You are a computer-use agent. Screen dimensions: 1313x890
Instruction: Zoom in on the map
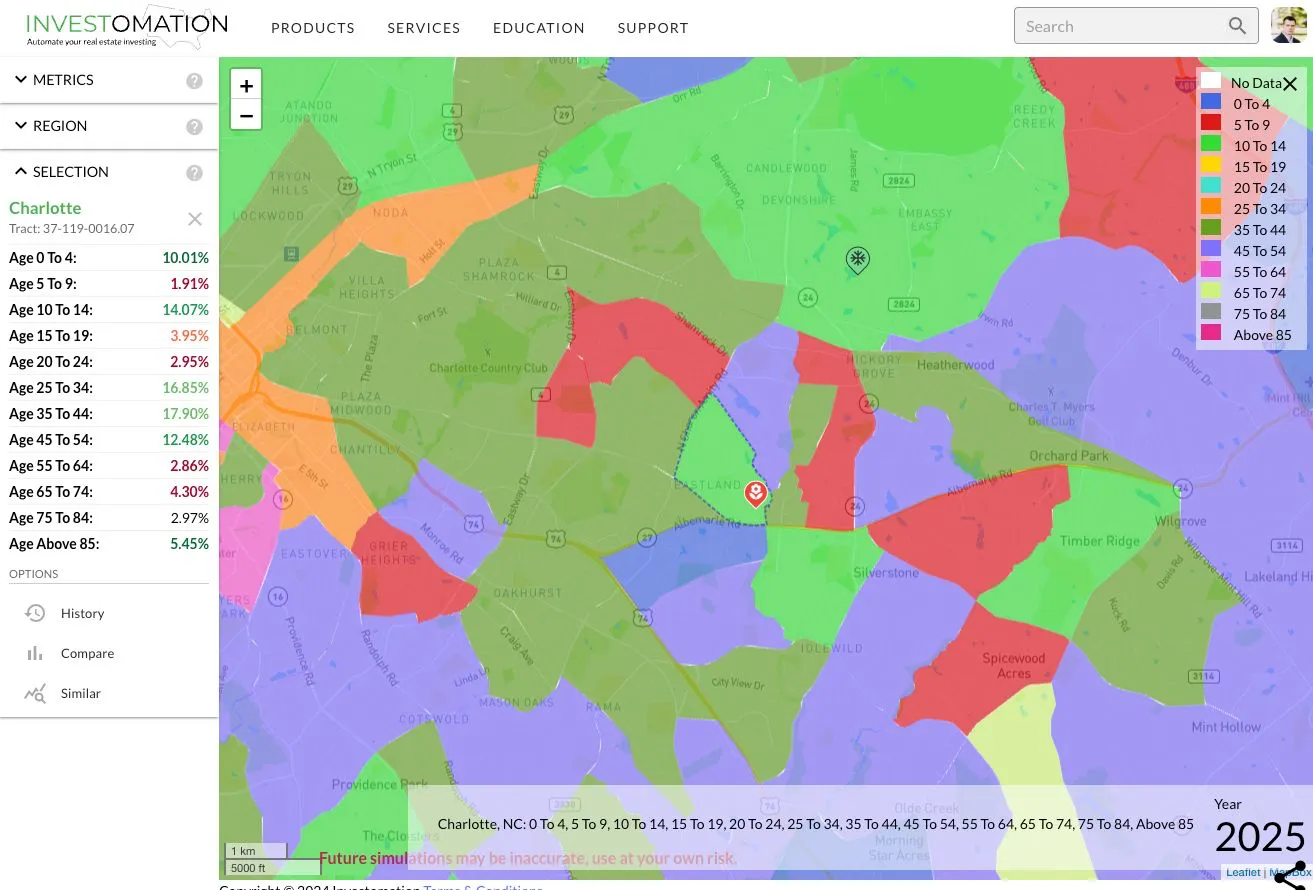coord(246,85)
